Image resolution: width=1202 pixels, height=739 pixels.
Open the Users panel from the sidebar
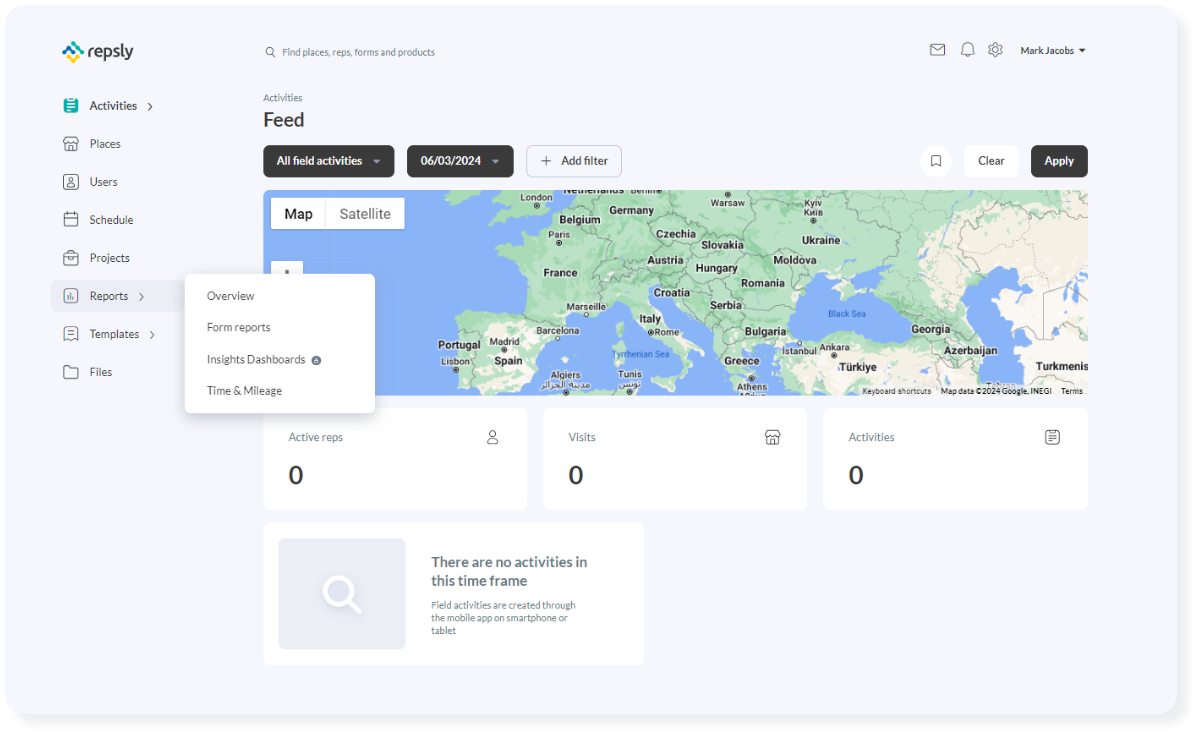pyautogui.click(x=103, y=181)
